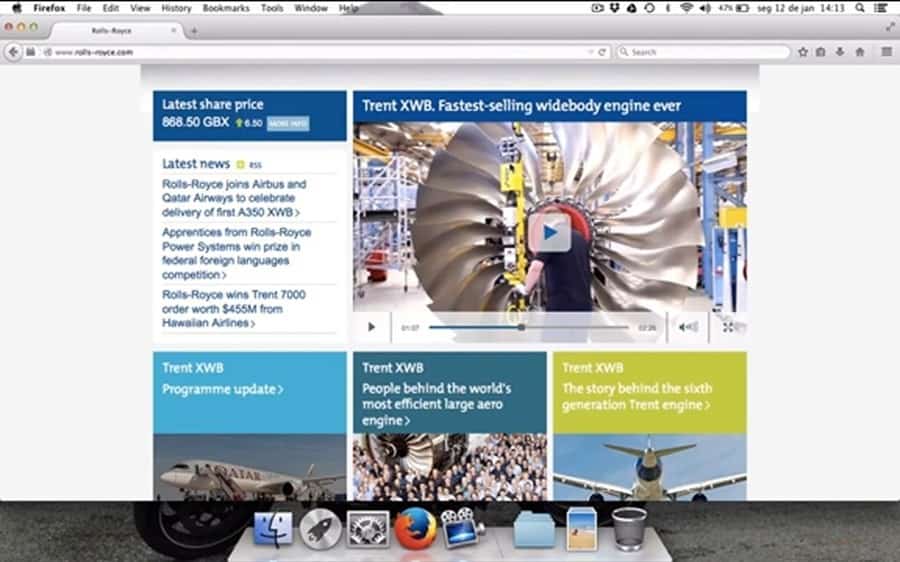Viewport: 900px width, 562px height.
Task: Open the Tools menu
Action: (x=272, y=8)
